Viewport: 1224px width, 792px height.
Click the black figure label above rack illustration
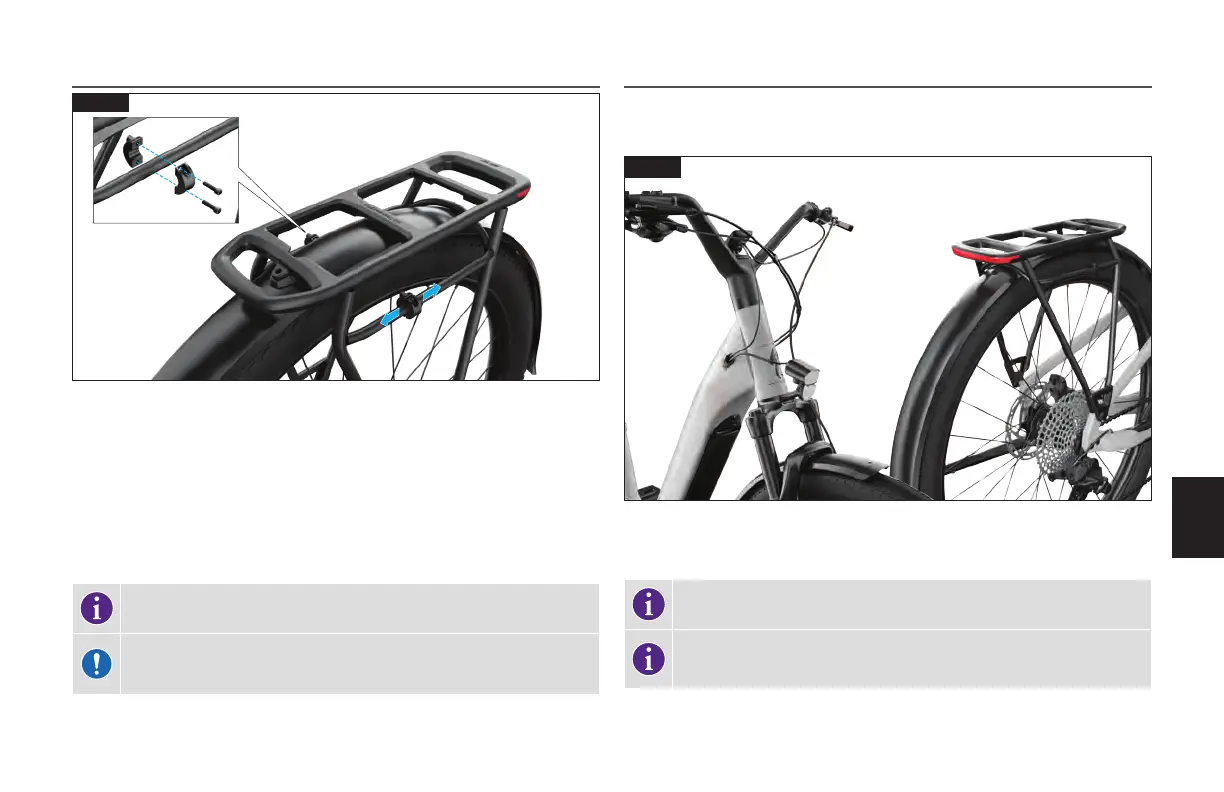[100, 102]
